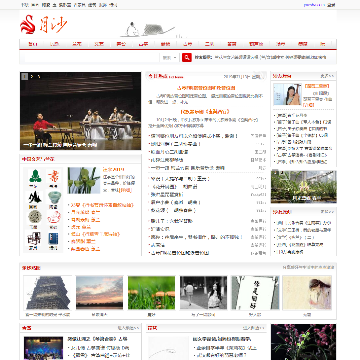The width and height of the screenshot is (360, 360).
Task: Click the red magnifier search button
Action: tap(187, 57)
